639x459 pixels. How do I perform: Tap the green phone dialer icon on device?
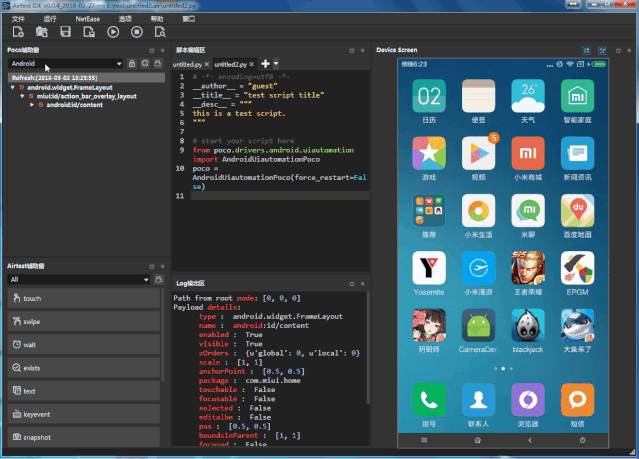429,400
